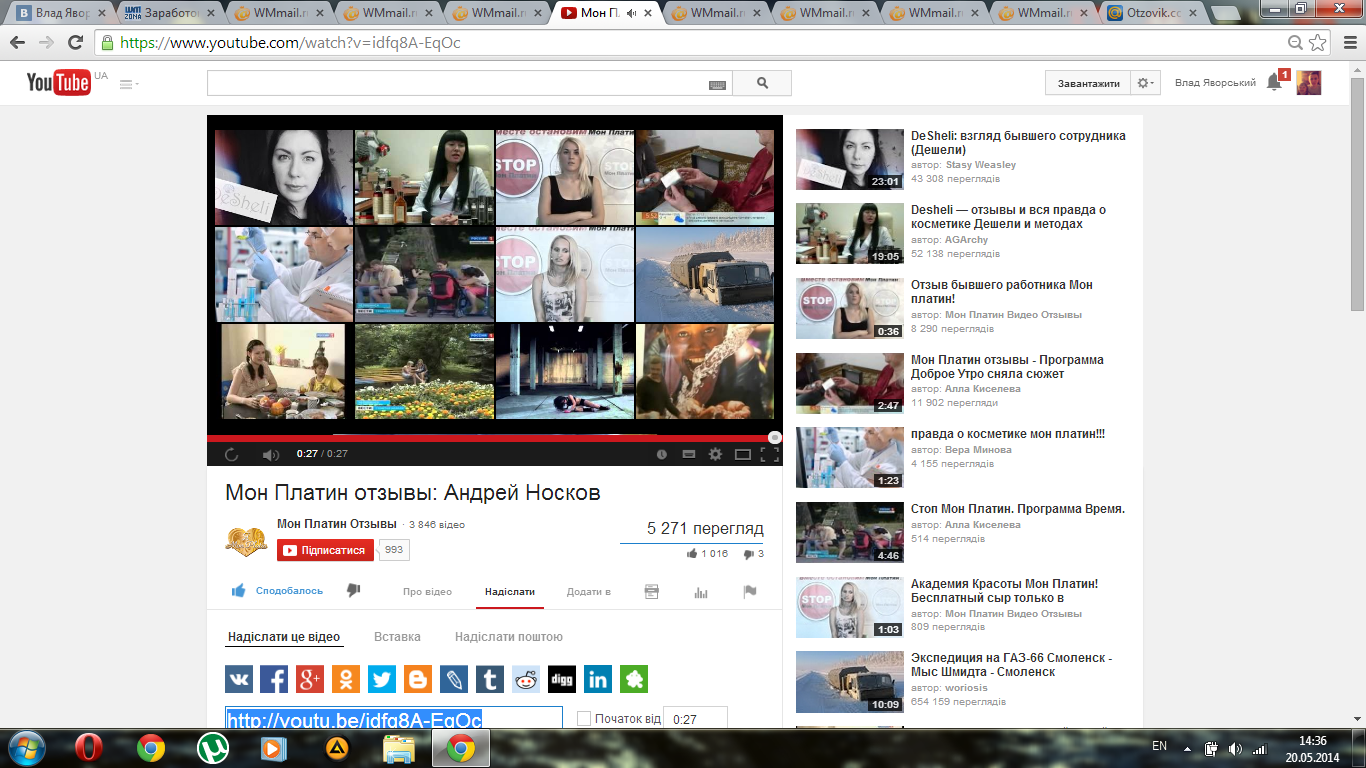Click the search magnifier button

click(762, 84)
